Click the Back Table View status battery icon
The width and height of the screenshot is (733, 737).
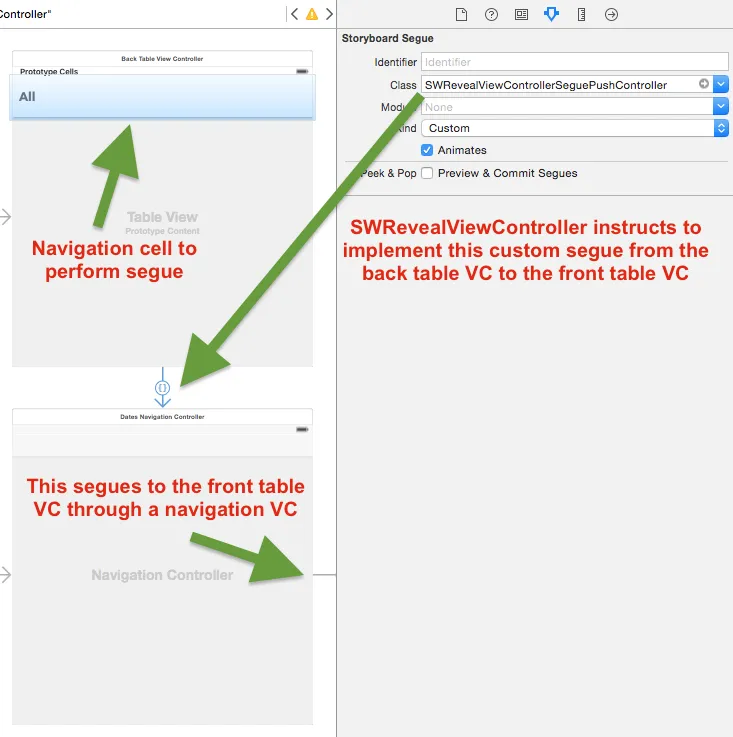click(x=302, y=71)
